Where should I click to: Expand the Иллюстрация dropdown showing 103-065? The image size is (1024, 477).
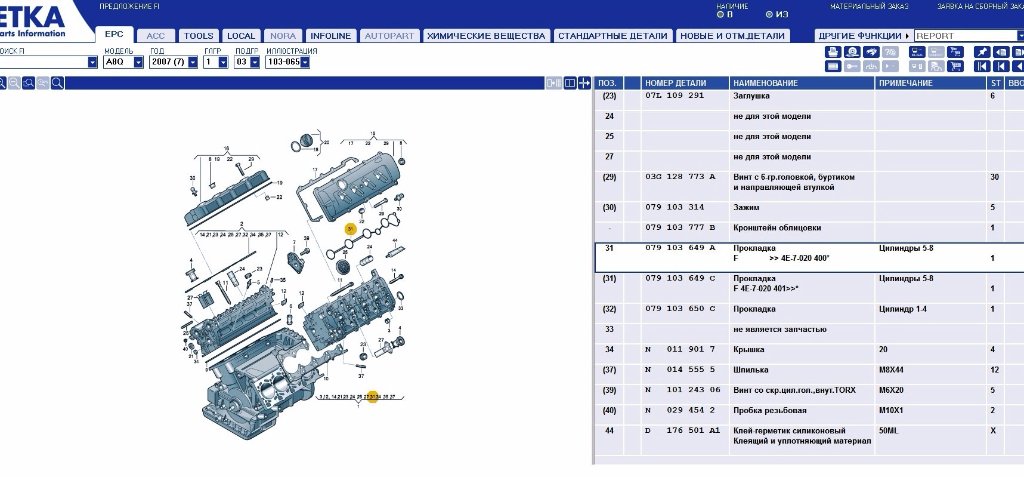(304, 62)
